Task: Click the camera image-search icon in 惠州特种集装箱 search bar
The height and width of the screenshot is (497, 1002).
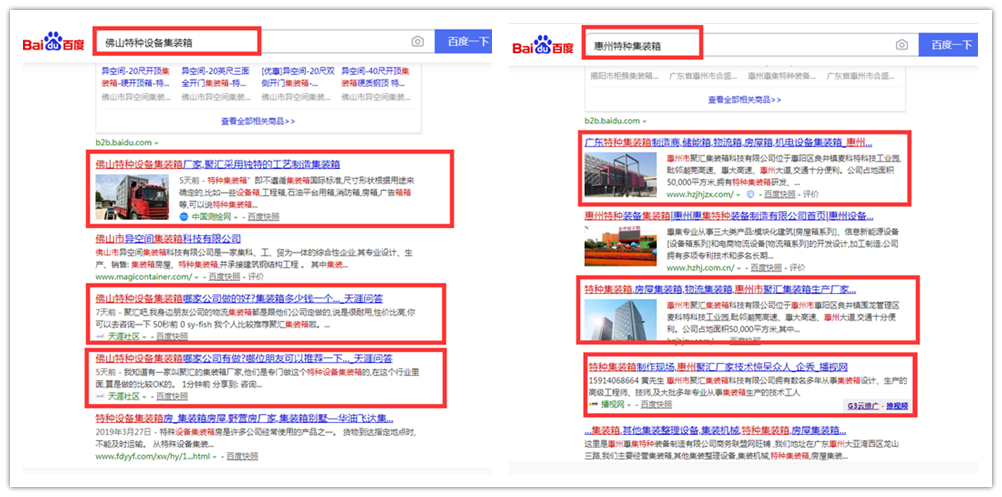Action: click(902, 45)
